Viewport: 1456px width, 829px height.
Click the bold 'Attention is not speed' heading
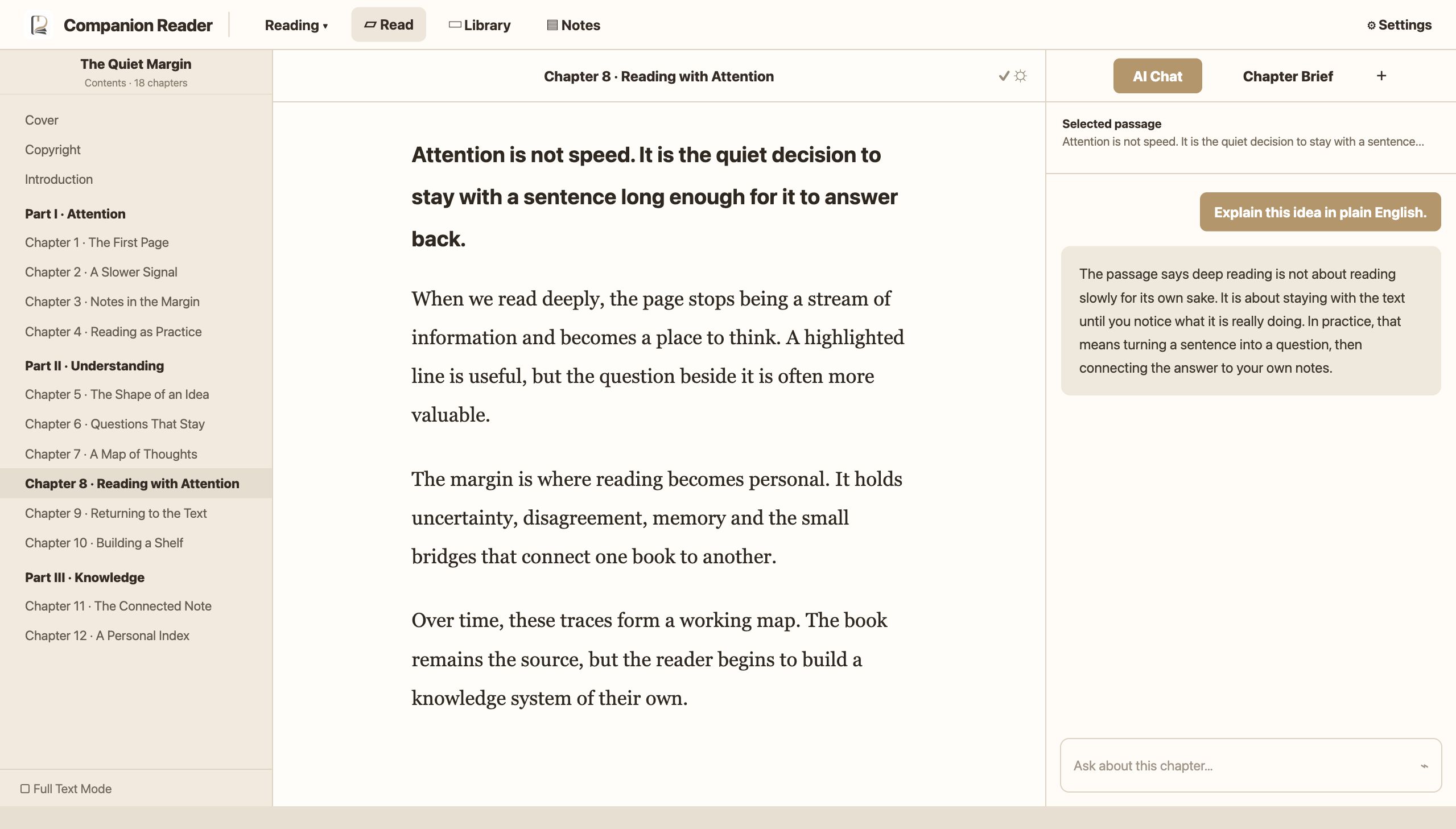point(654,197)
